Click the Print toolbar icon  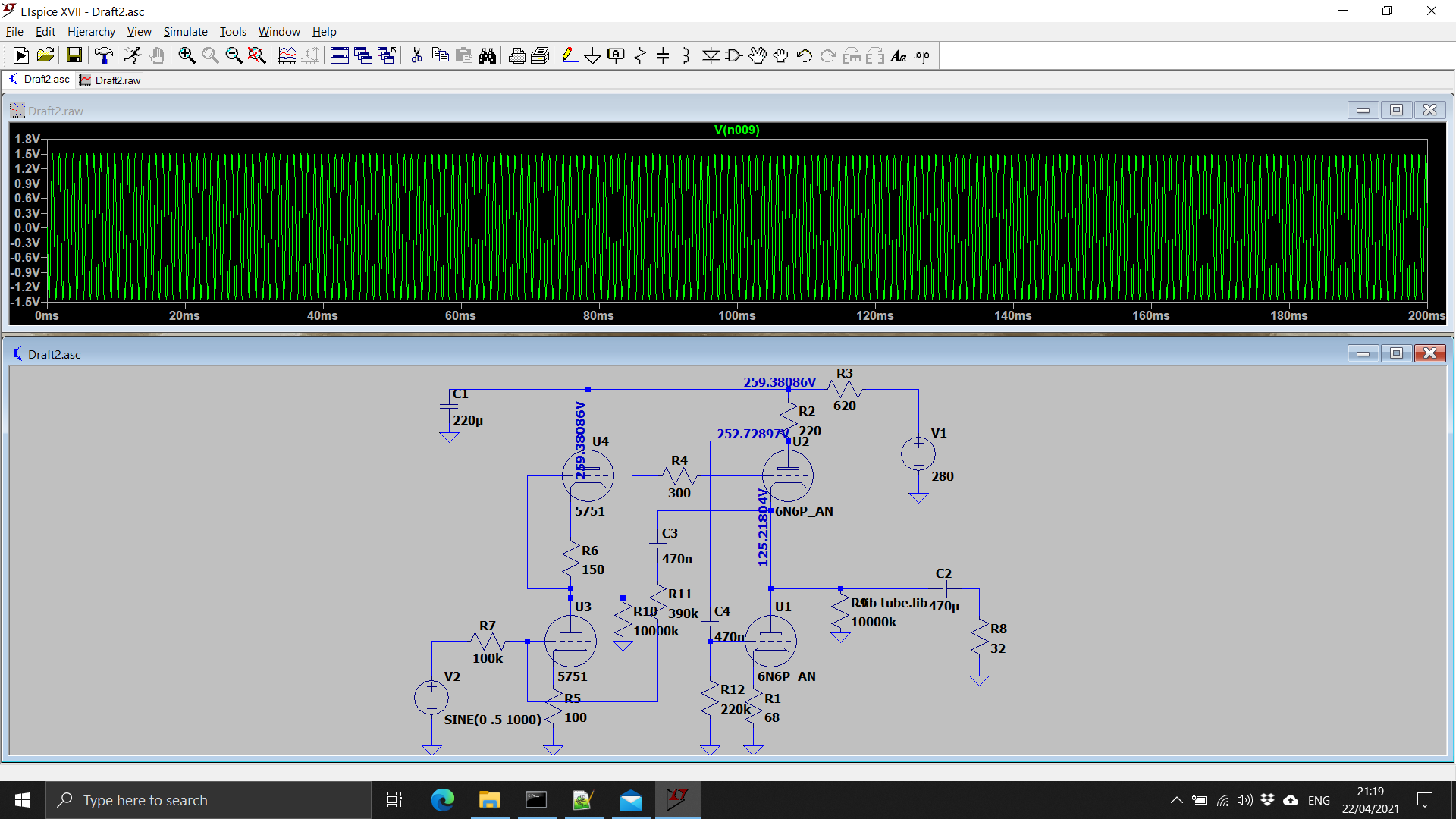tap(517, 55)
